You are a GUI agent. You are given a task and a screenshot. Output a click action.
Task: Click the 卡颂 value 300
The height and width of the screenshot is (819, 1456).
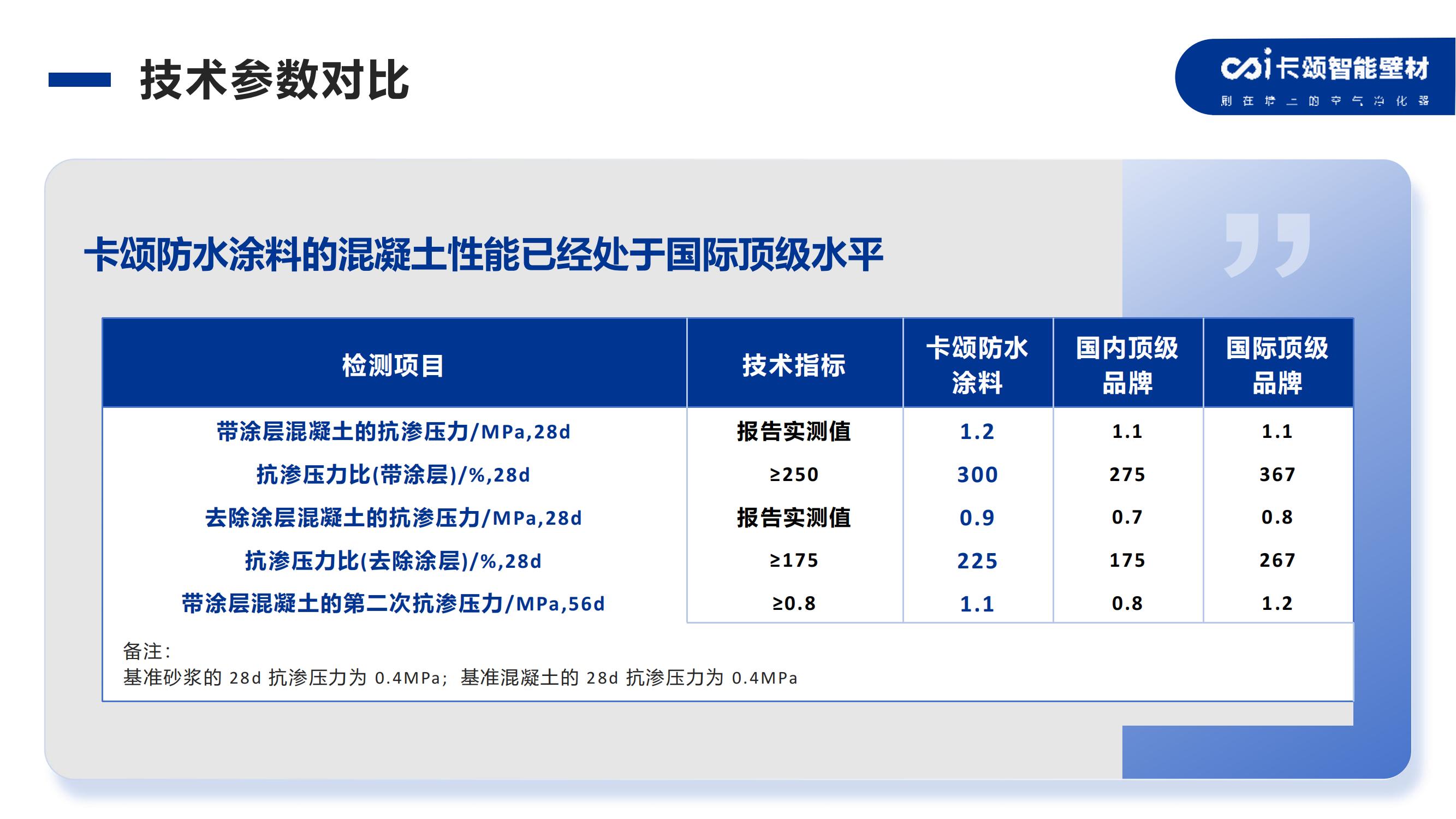(977, 475)
